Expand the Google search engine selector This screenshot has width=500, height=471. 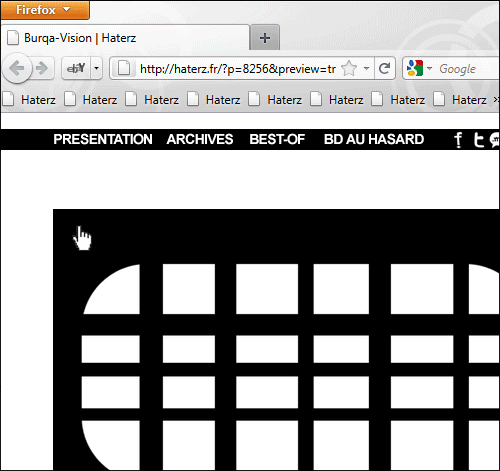[x=419, y=68]
